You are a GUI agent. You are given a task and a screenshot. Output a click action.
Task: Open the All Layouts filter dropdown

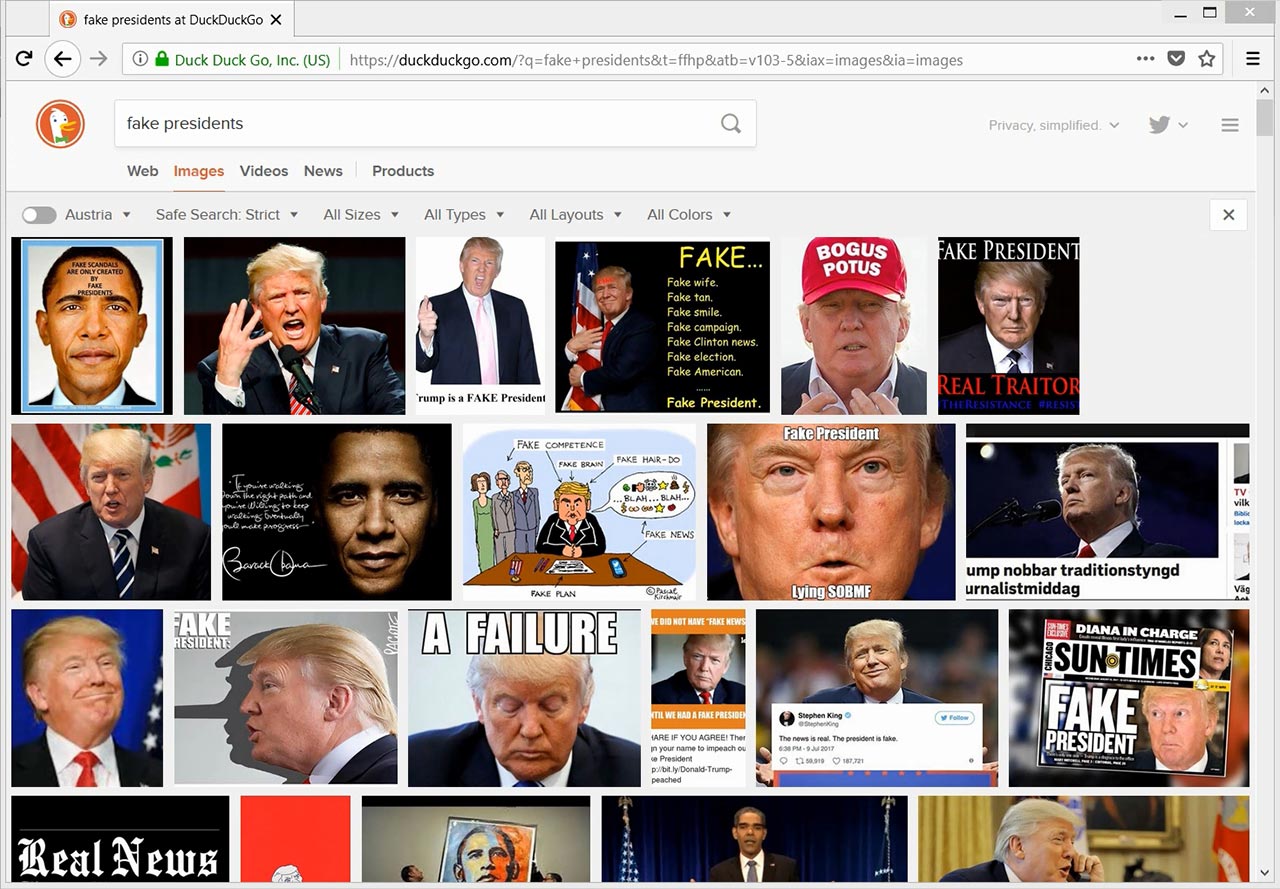pyautogui.click(x=575, y=215)
